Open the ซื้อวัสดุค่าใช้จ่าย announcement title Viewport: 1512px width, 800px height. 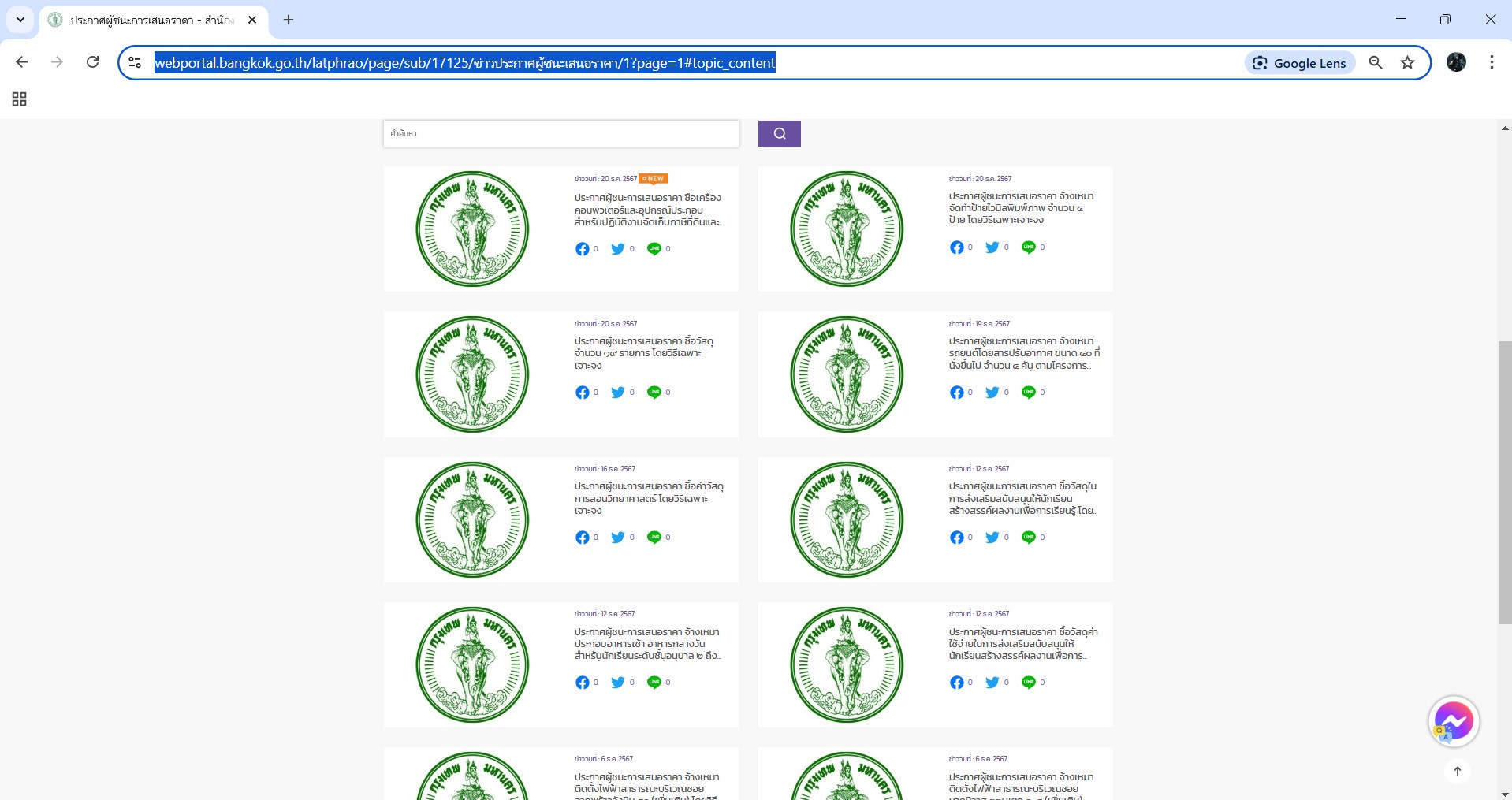tap(1023, 644)
